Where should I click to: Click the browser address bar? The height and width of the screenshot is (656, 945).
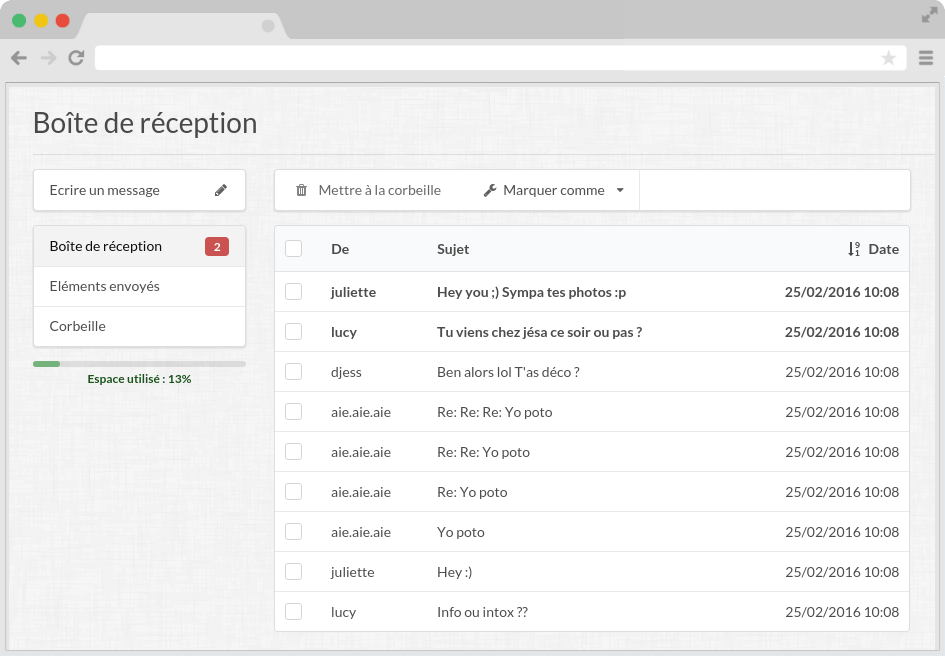490,58
